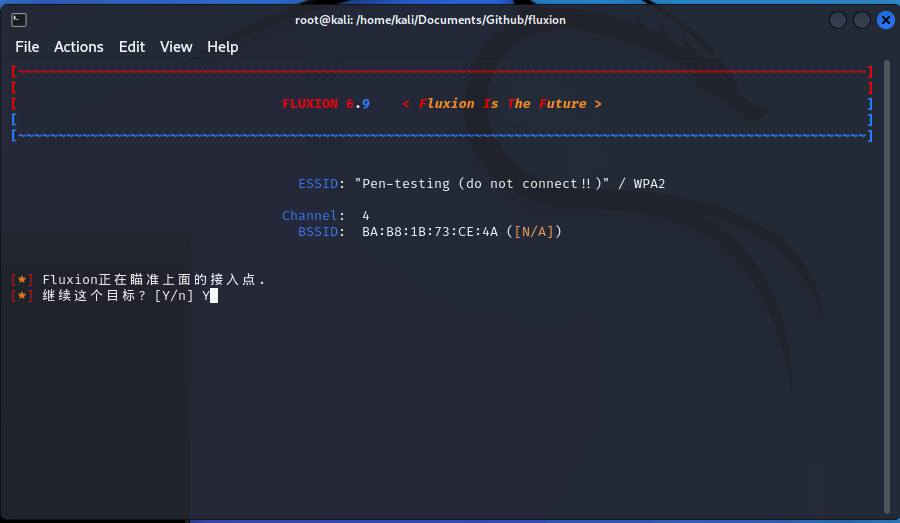Viewport: 900px width, 523px height.
Task: Click the cursor after typed Y
Action: [x=214, y=296]
